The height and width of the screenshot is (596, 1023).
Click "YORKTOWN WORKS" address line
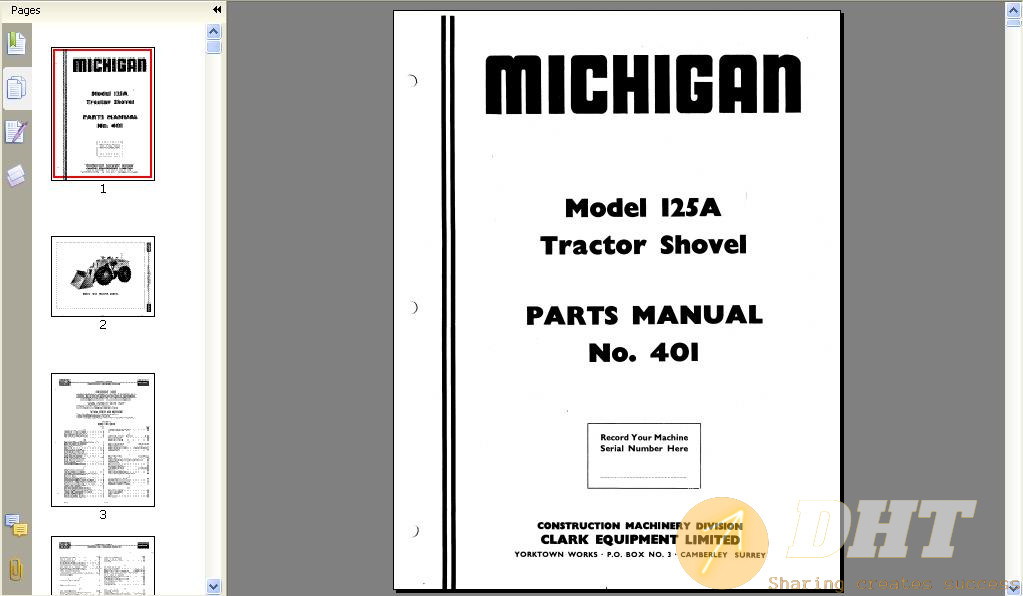pos(640,554)
